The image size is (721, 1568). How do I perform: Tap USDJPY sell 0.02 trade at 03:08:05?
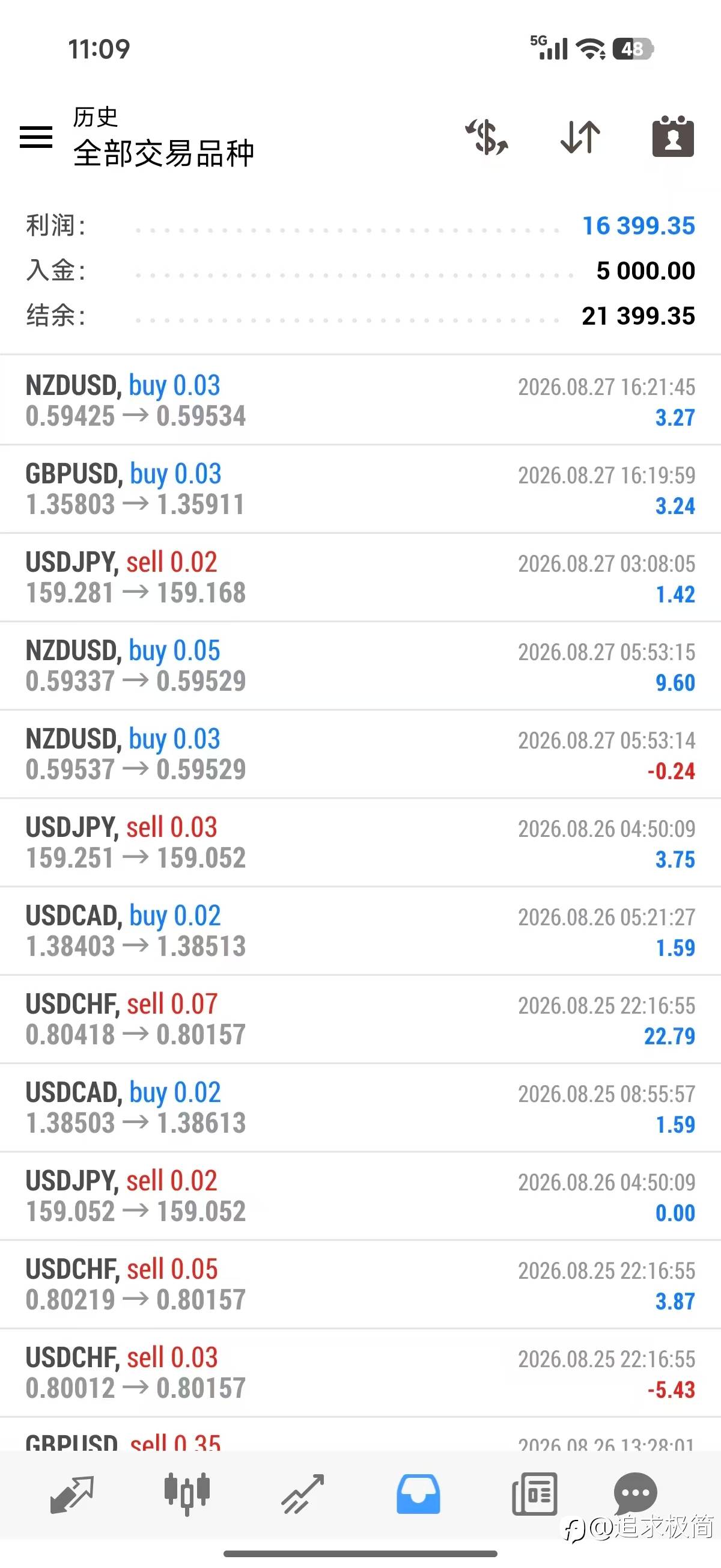click(360, 577)
